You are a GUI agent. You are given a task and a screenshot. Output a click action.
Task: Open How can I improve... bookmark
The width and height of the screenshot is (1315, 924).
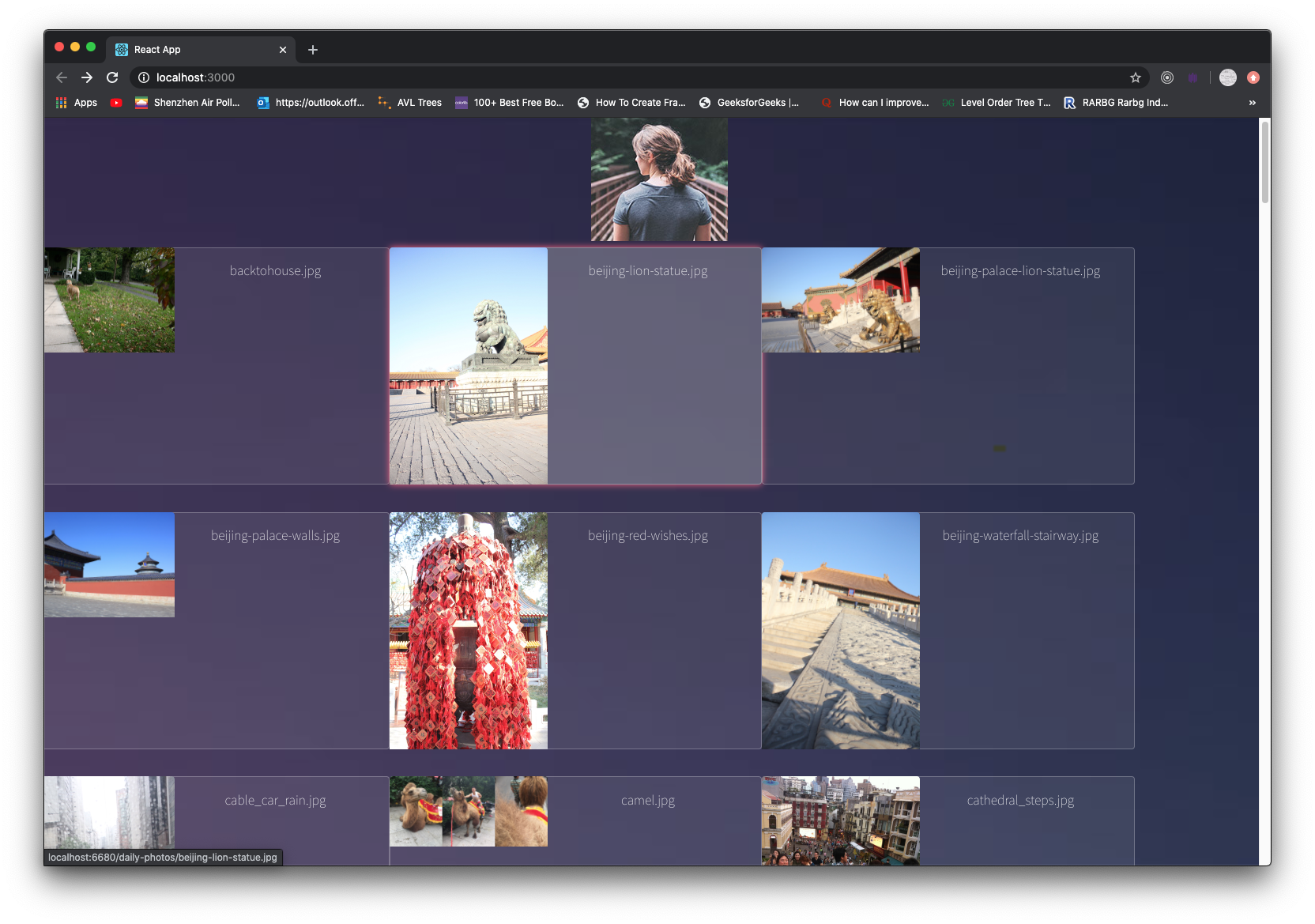coord(875,103)
